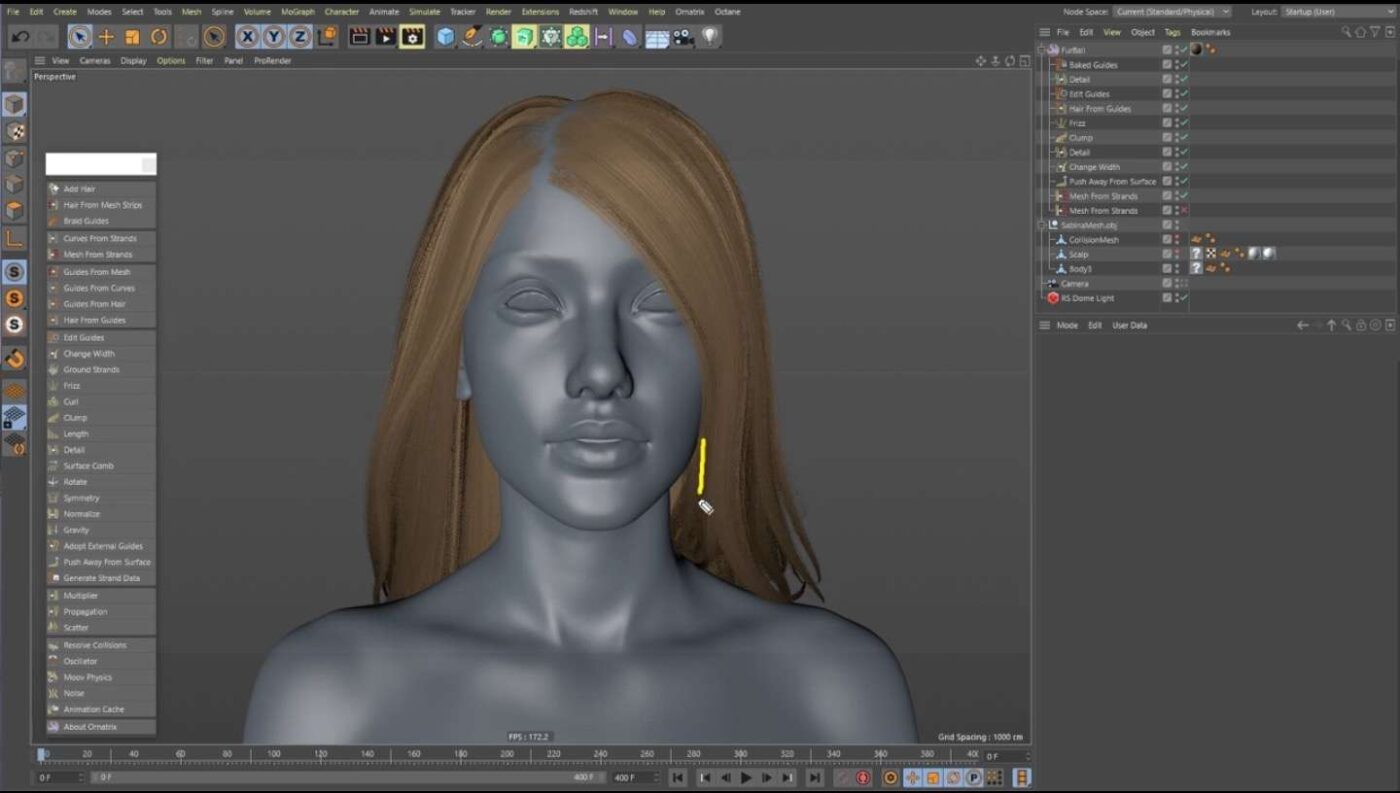Click Braid Guides button
This screenshot has height=793, width=1400.
(101, 221)
